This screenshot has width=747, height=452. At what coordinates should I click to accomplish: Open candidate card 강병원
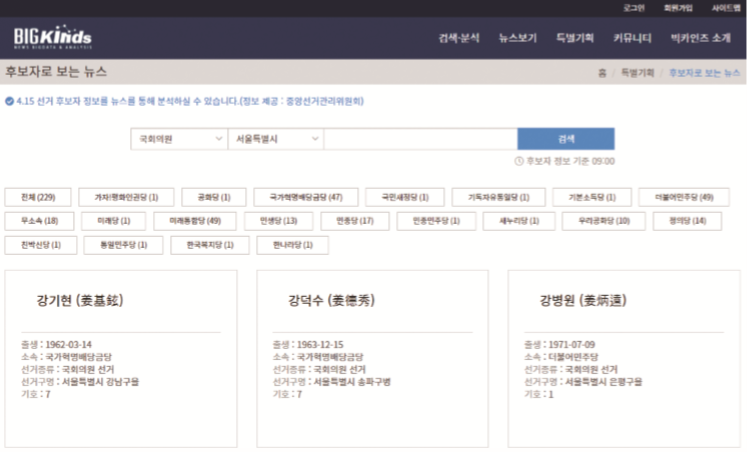[x=624, y=359]
